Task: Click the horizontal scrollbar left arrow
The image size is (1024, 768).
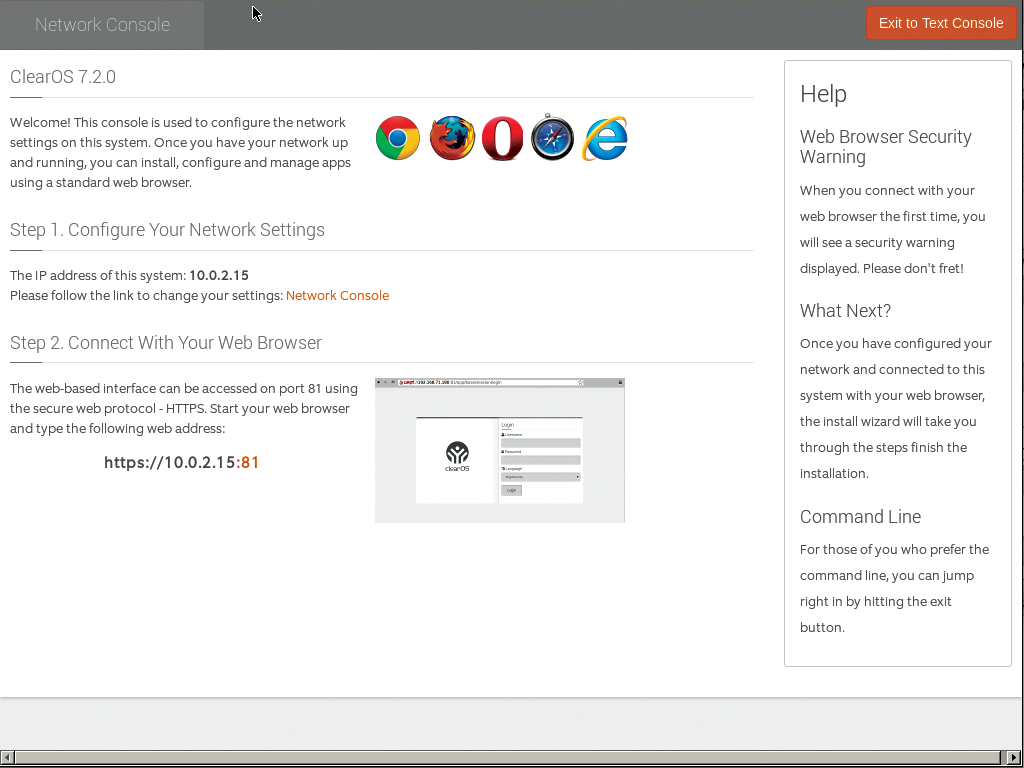Action: 7,758
